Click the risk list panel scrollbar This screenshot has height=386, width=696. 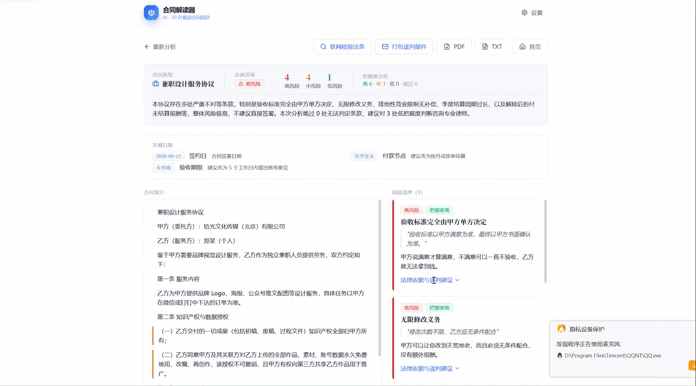pyautogui.click(x=545, y=241)
